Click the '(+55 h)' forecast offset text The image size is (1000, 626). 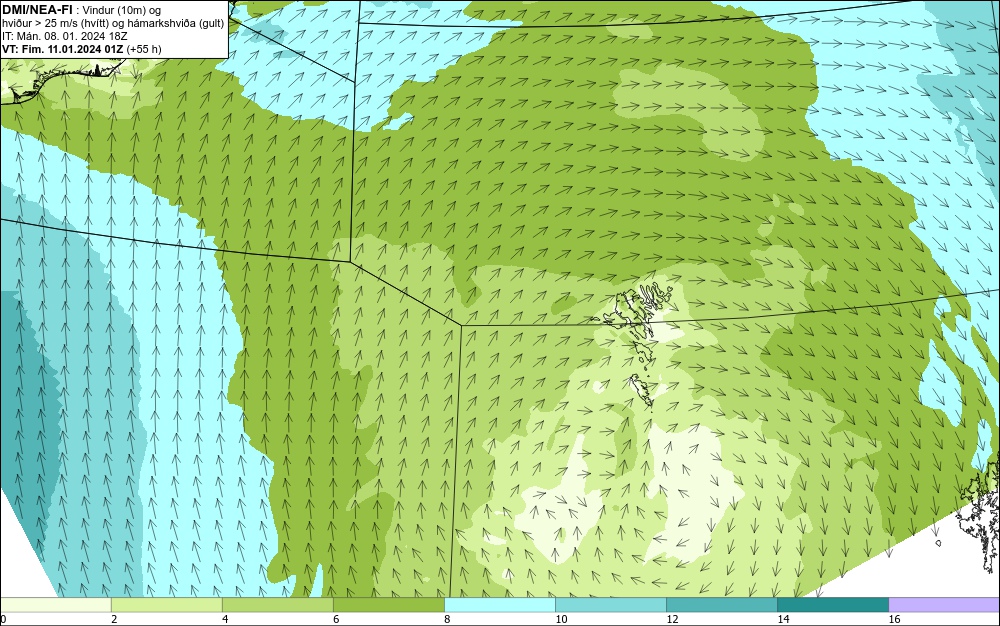(x=144, y=49)
